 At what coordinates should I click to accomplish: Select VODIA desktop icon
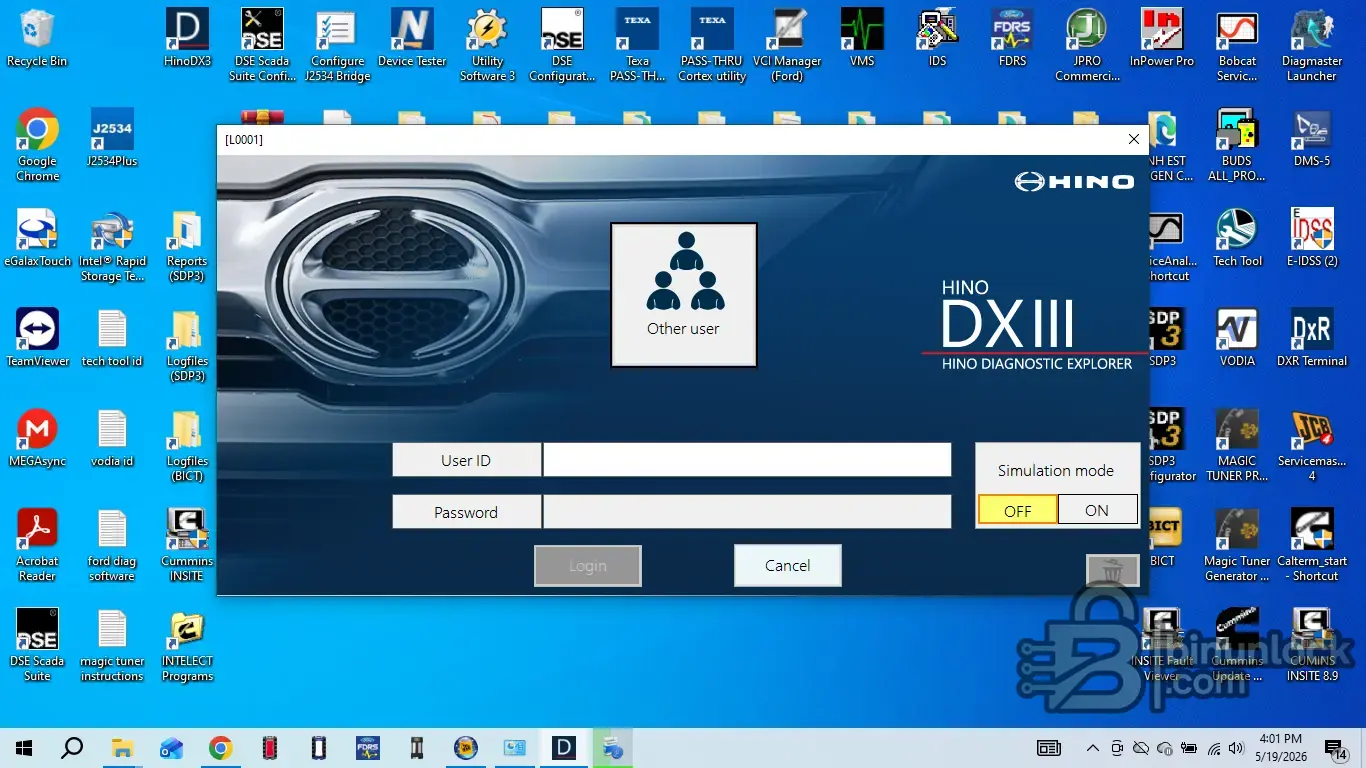[1237, 338]
